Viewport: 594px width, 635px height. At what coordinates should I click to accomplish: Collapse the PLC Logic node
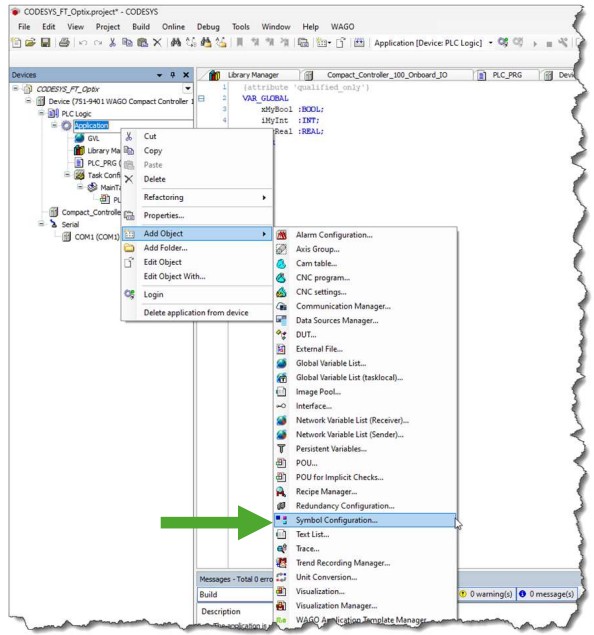41,113
